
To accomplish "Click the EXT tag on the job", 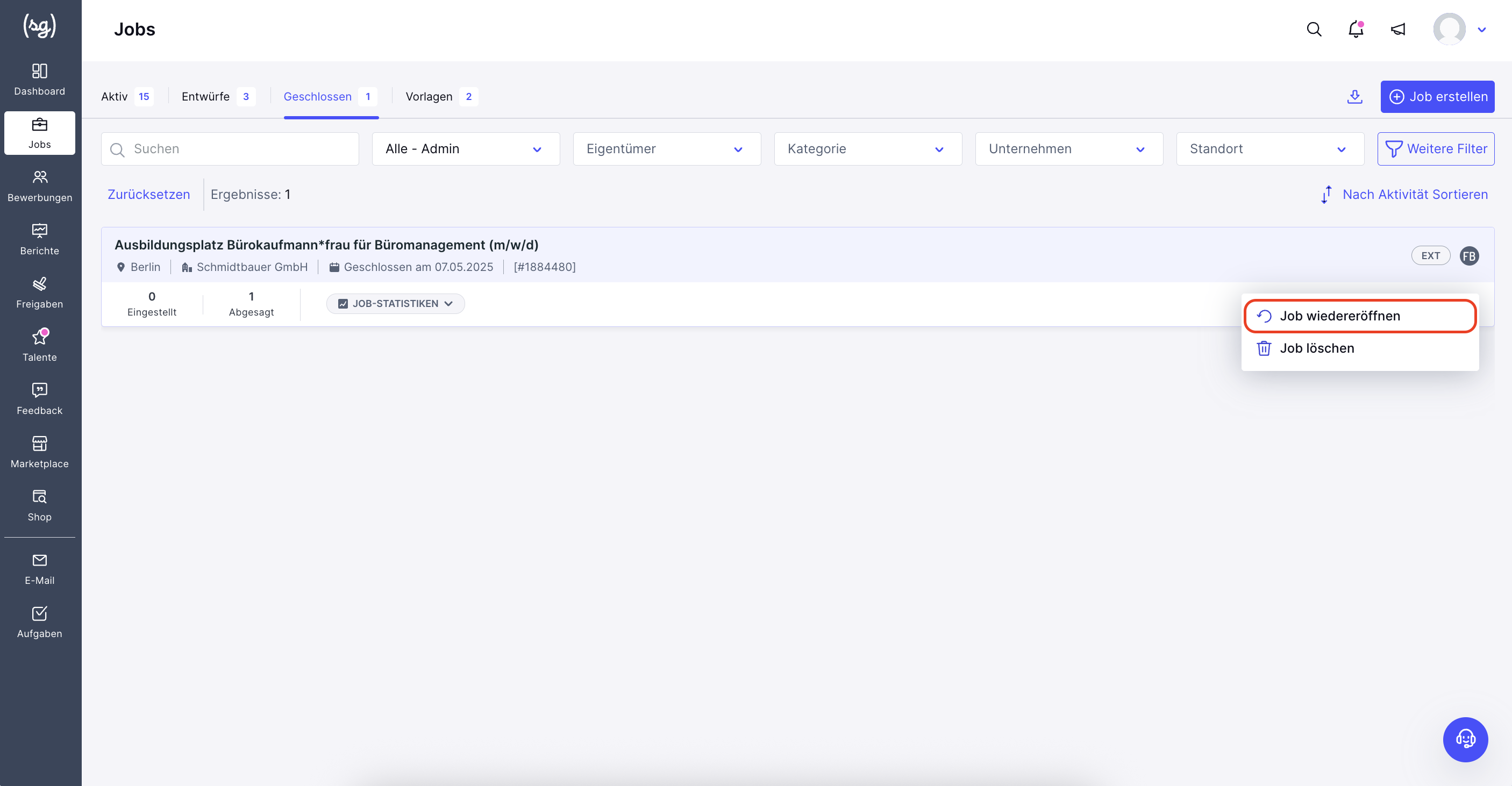I will pyautogui.click(x=1430, y=256).
